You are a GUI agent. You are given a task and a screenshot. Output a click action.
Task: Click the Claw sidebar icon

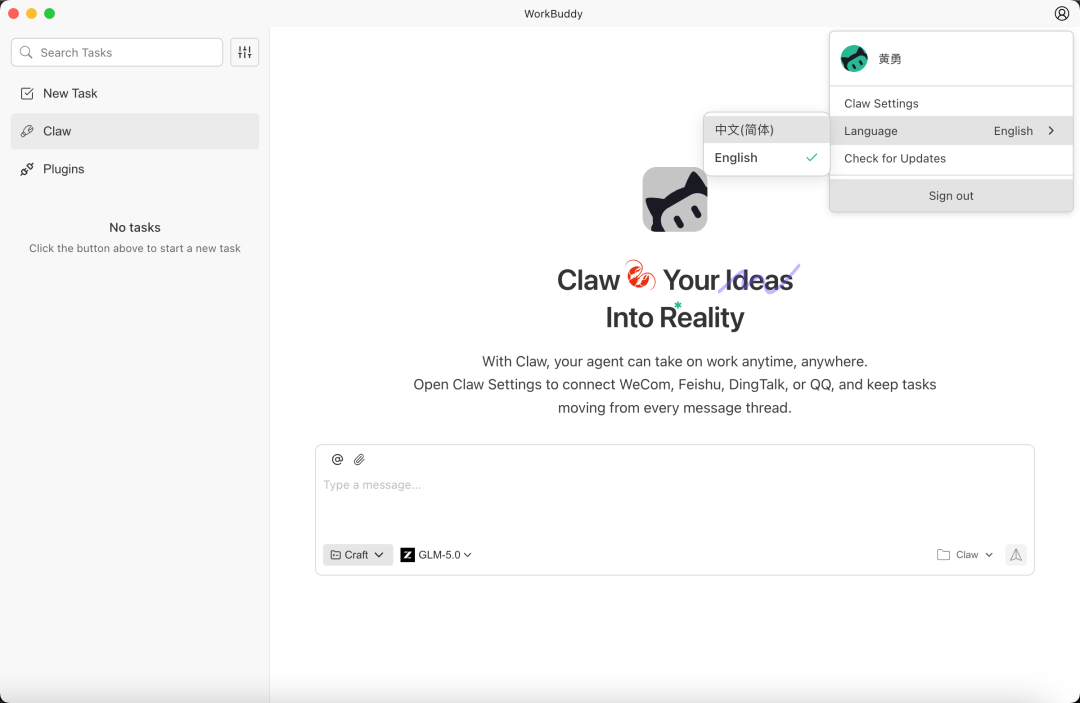pyautogui.click(x=27, y=132)
